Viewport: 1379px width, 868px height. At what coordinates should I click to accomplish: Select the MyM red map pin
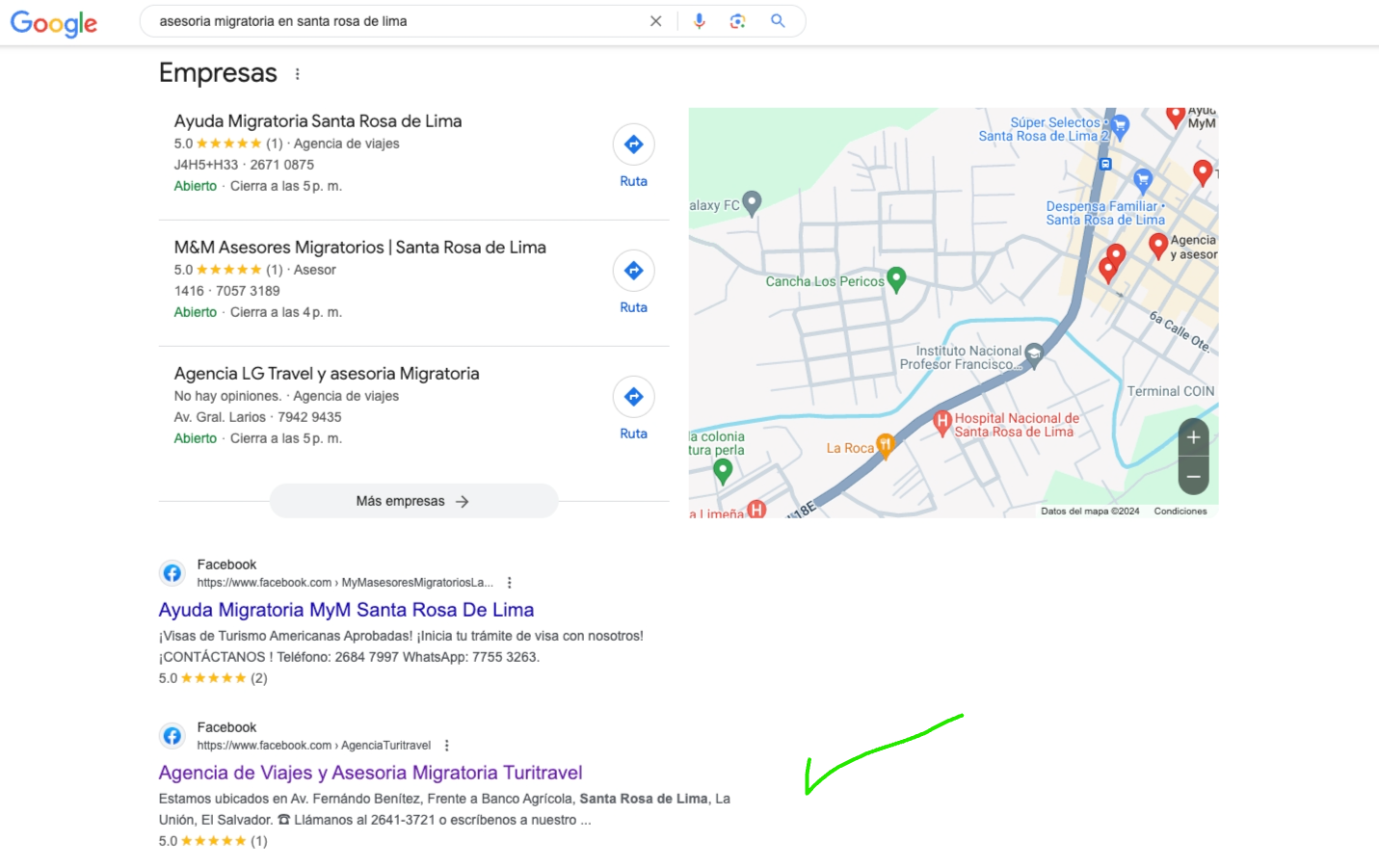click(x=1176, y=117)
